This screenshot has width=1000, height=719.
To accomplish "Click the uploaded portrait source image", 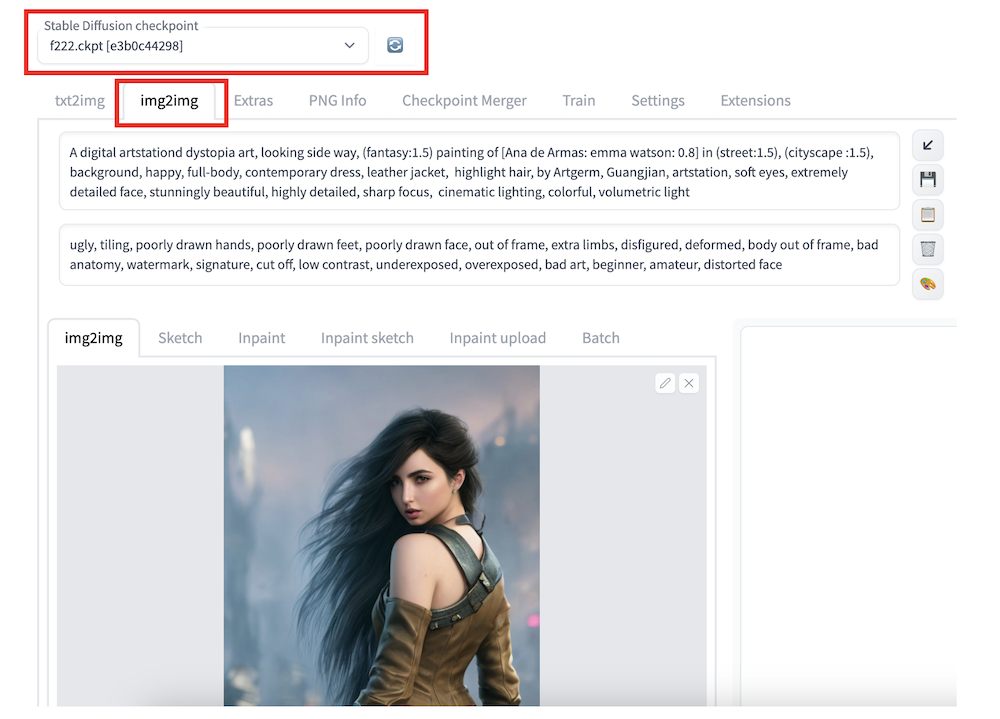I will tap(381, 535).
